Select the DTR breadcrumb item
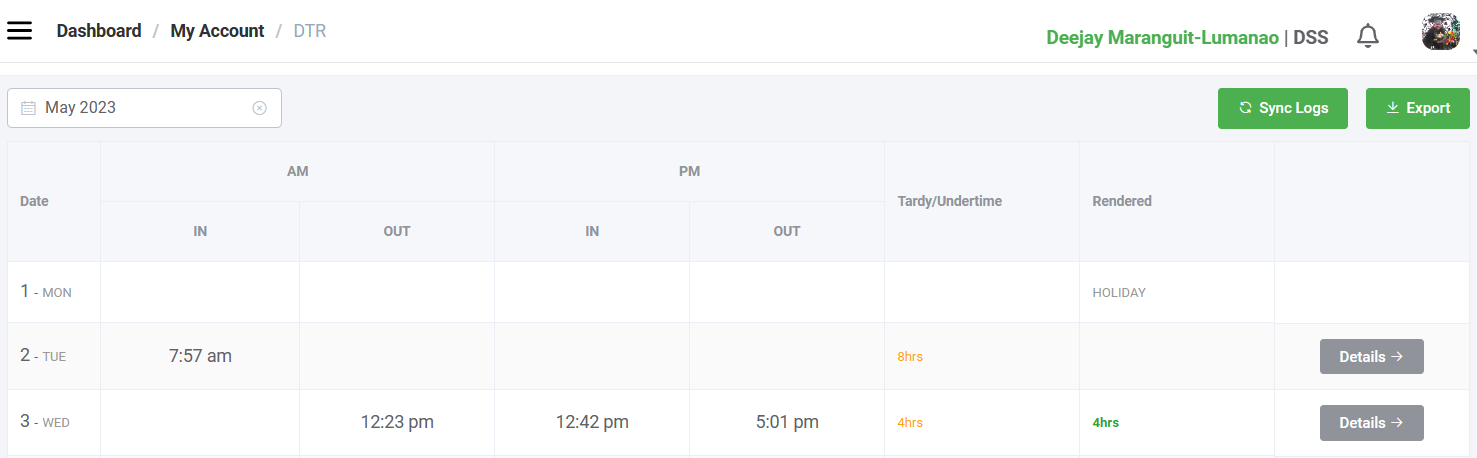1477x458 pixels. pyautogui.click(x=309, y=31)
